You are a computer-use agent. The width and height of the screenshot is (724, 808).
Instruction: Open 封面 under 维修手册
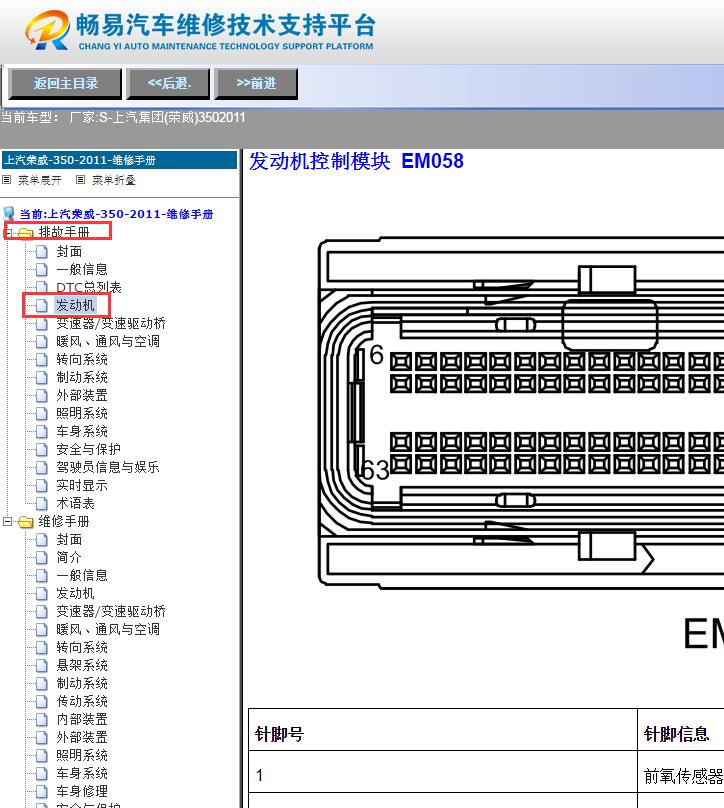tap(69, 540)
